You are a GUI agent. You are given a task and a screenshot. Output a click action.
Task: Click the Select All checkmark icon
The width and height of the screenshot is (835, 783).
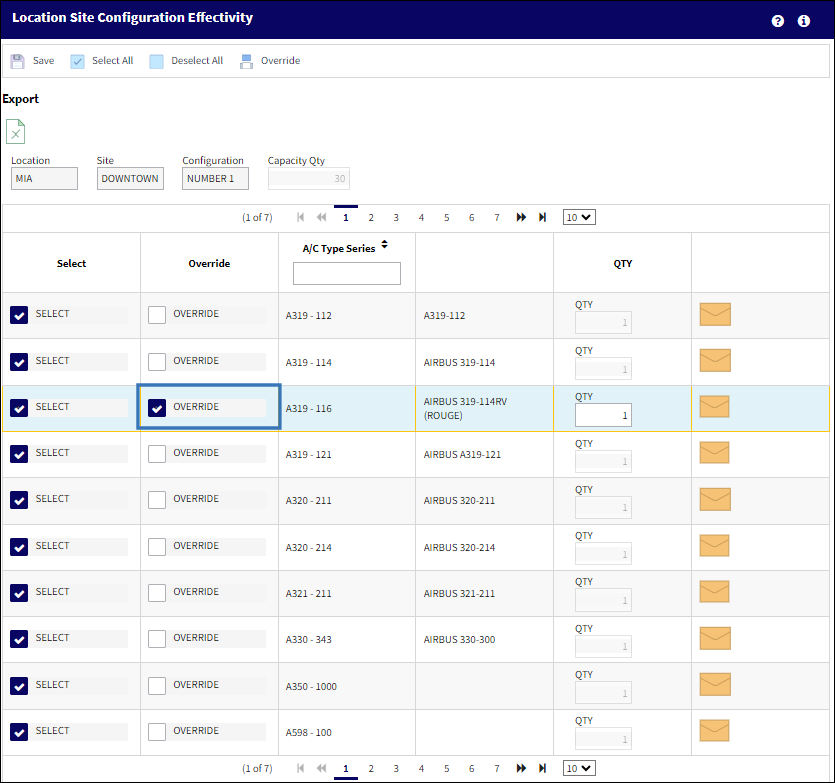tap(77, 61)
